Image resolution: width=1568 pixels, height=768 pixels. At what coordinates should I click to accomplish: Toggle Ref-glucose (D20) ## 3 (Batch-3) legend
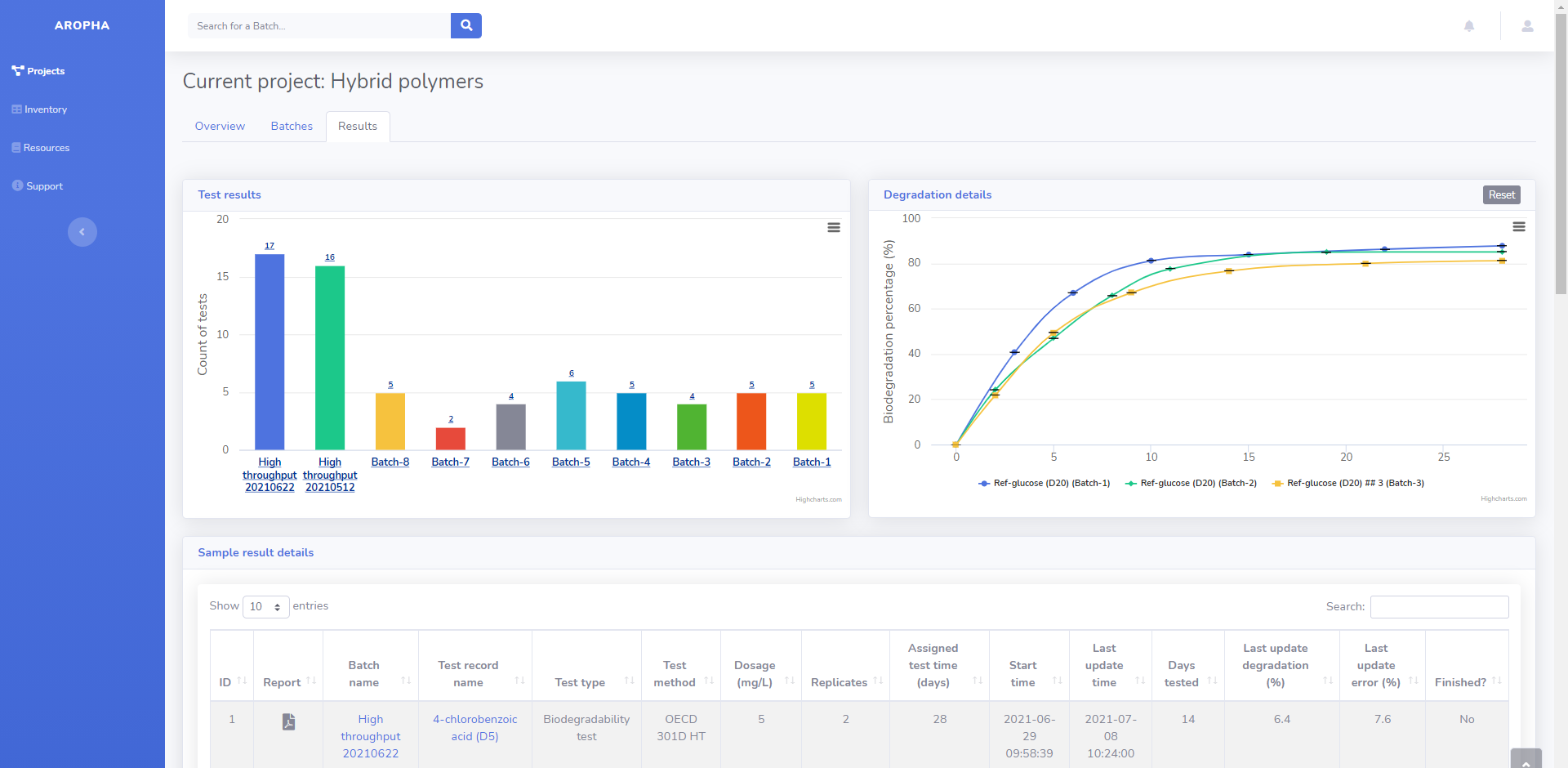coord(1348,483)
